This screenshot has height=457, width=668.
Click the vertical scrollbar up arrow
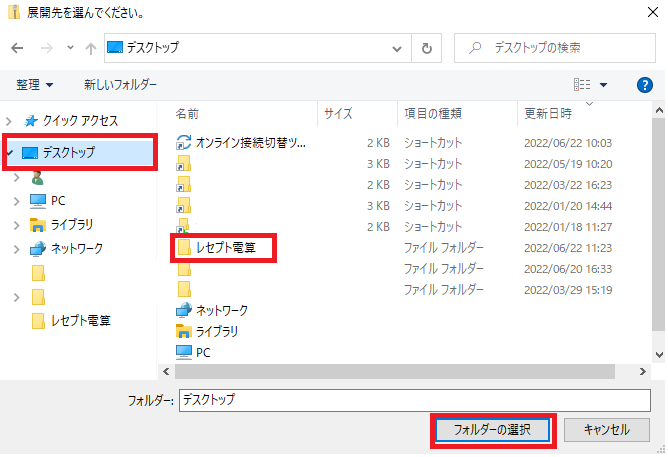coord(659,111)
